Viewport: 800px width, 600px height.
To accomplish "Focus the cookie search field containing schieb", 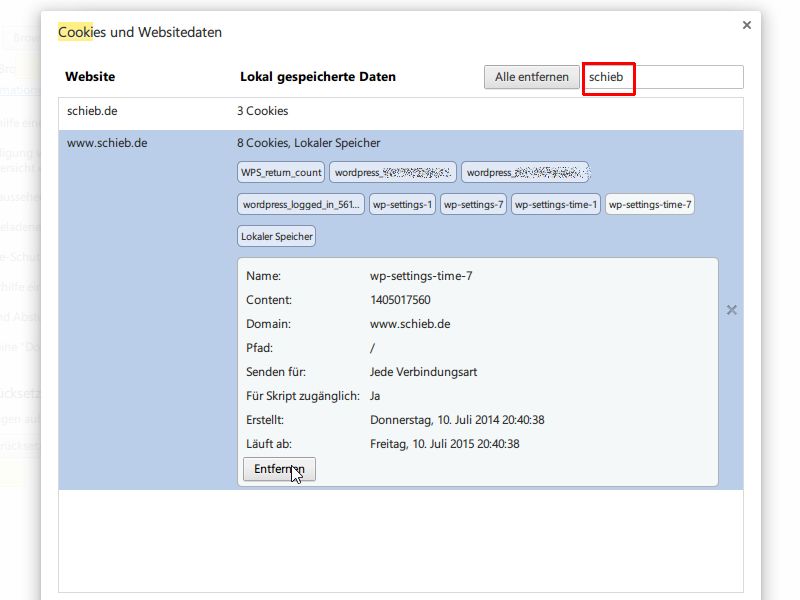I will click(662, 77).
